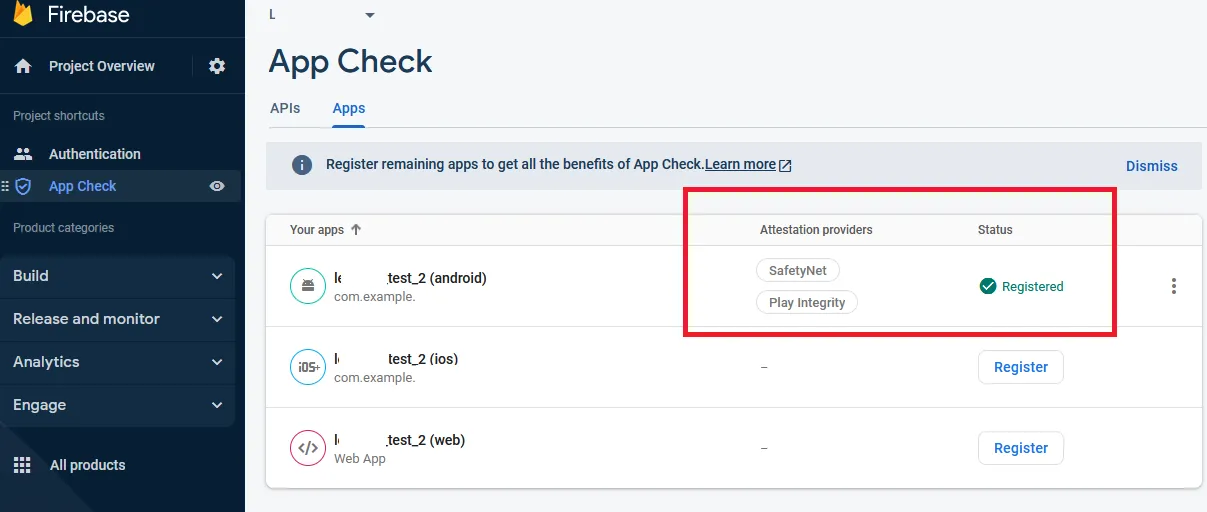The width and height of the screenshot is (1207, 512).
Task: Click the Authentication people icon
Action: [x=23, y=154]
